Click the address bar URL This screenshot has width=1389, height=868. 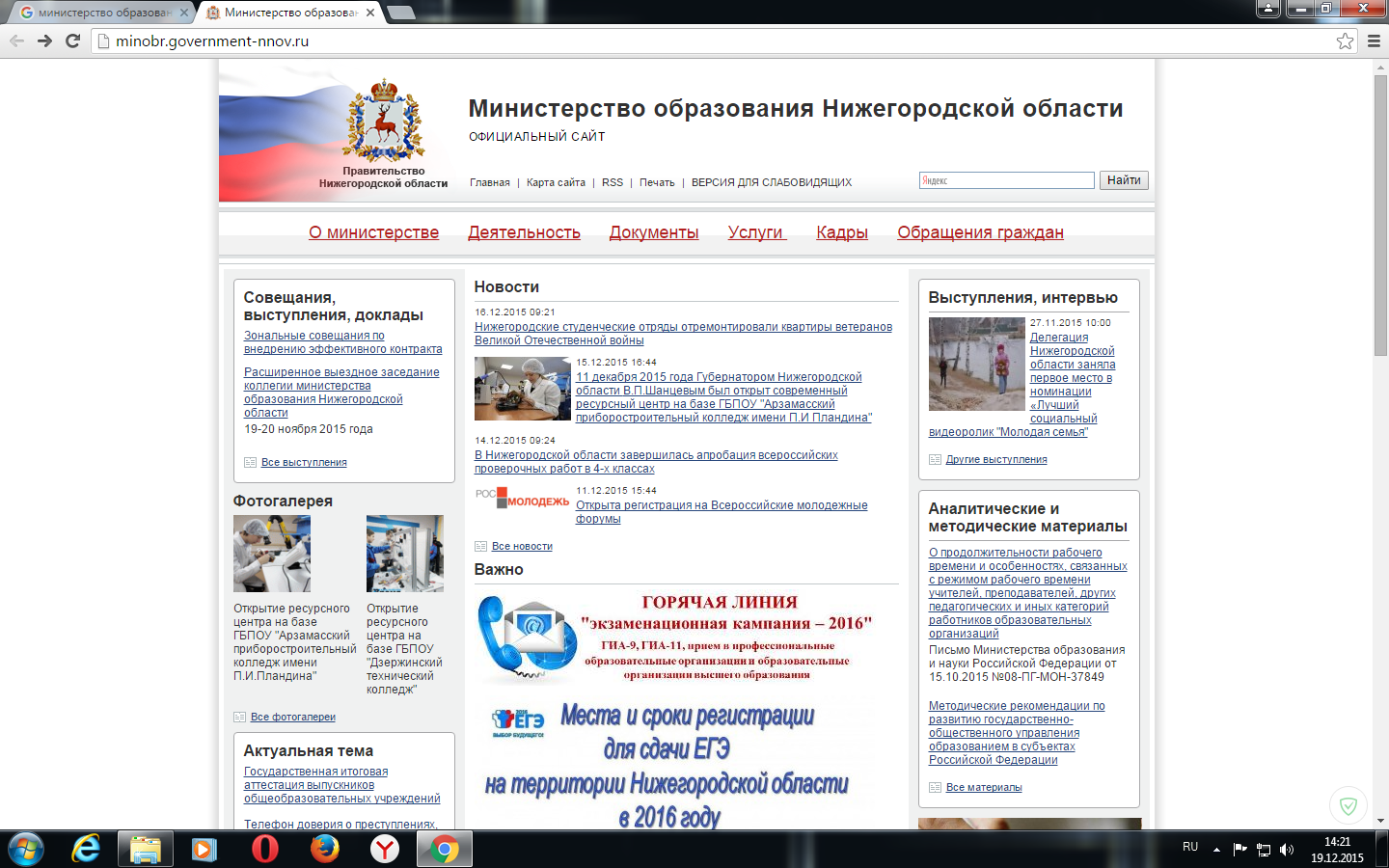[212, 41]
